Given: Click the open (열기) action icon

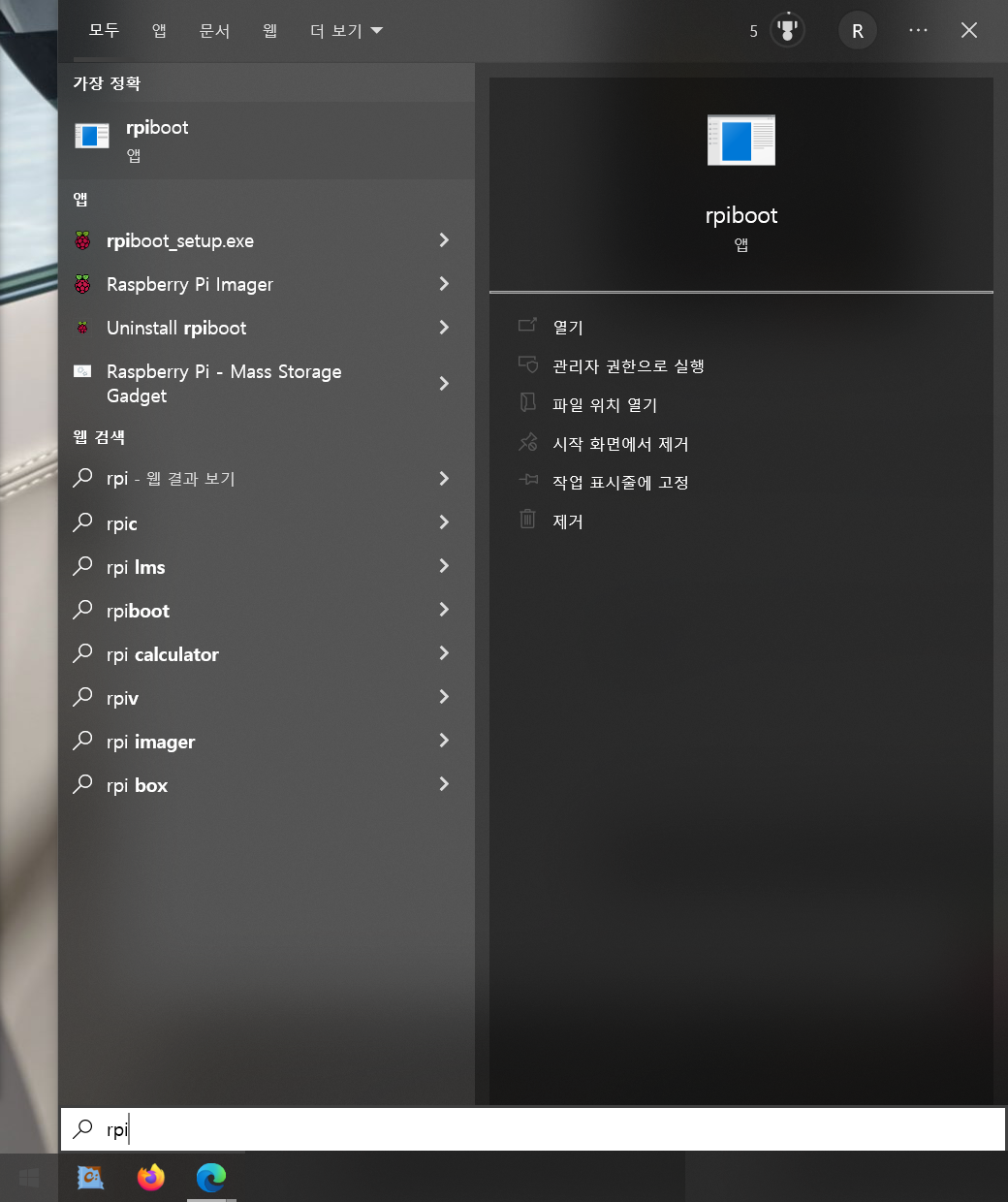Looking at the screenshot, I should [527, 325].
